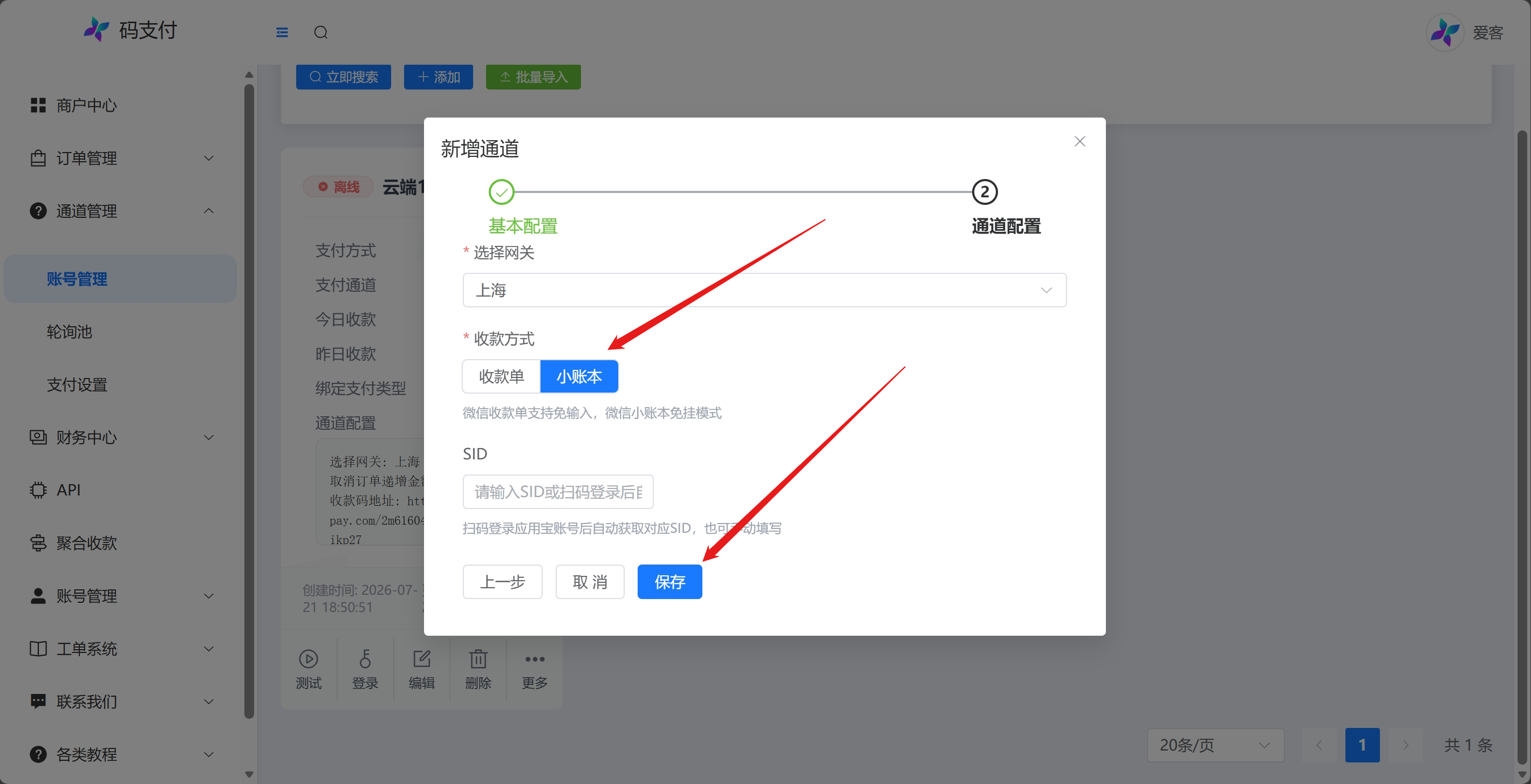1531x784 pixels.
Task: Click the 编辑 pencil icon
Action: (421, 659)
